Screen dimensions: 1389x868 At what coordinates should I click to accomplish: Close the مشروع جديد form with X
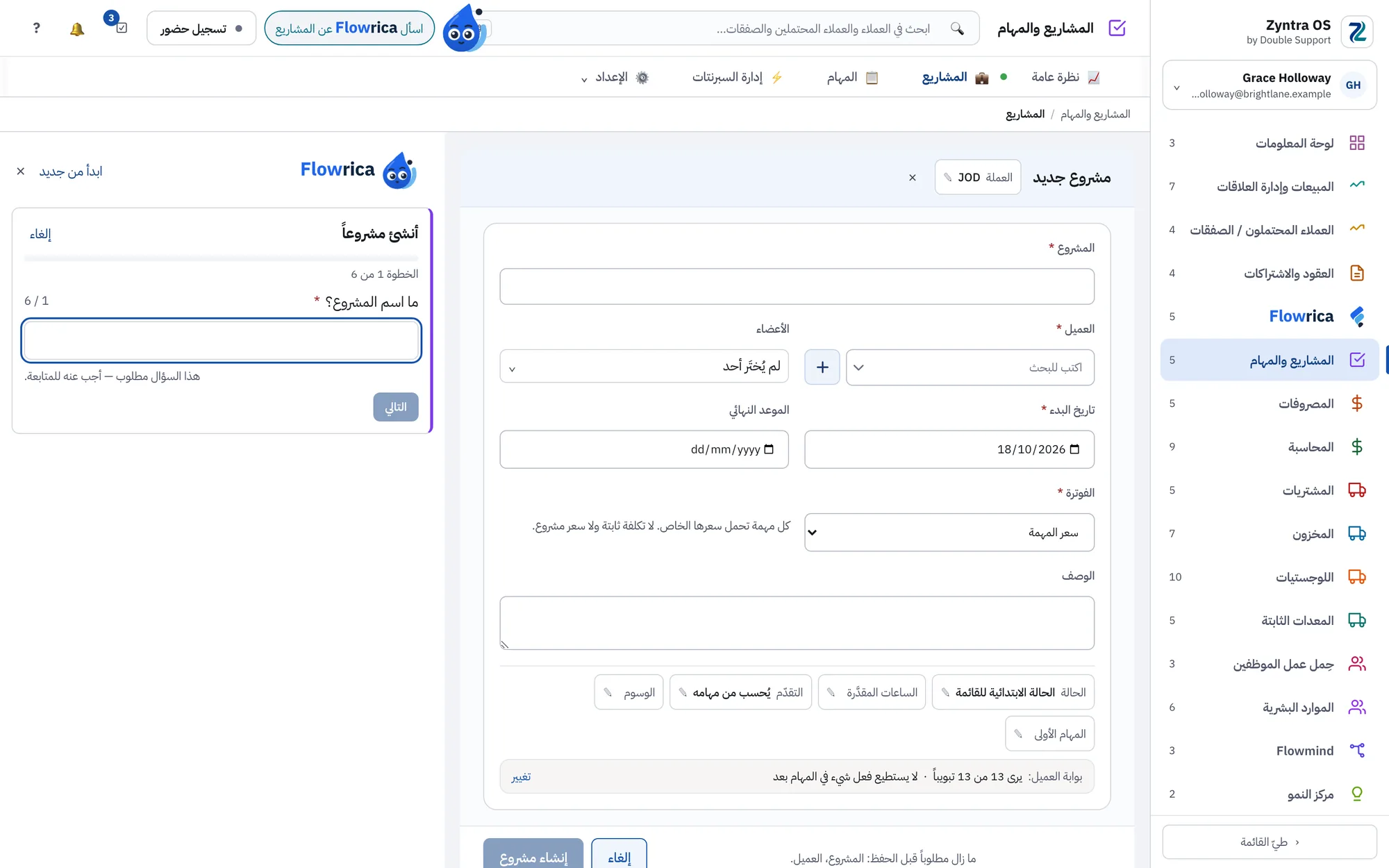coord(913,178)
